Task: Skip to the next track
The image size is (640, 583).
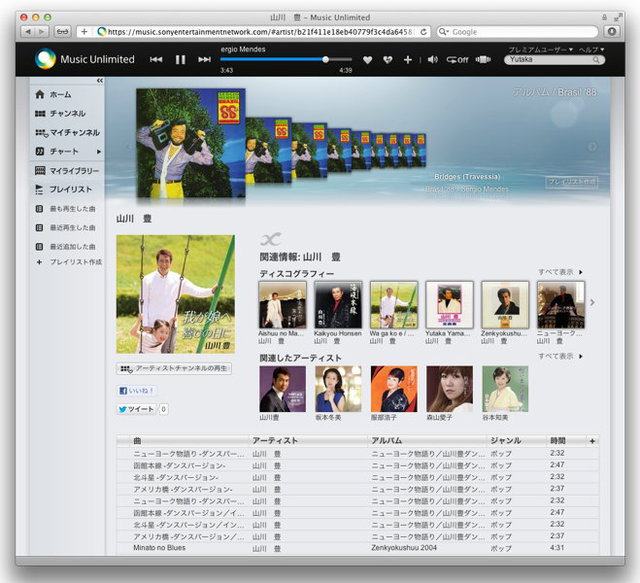Action: click(x=204, y=60)
